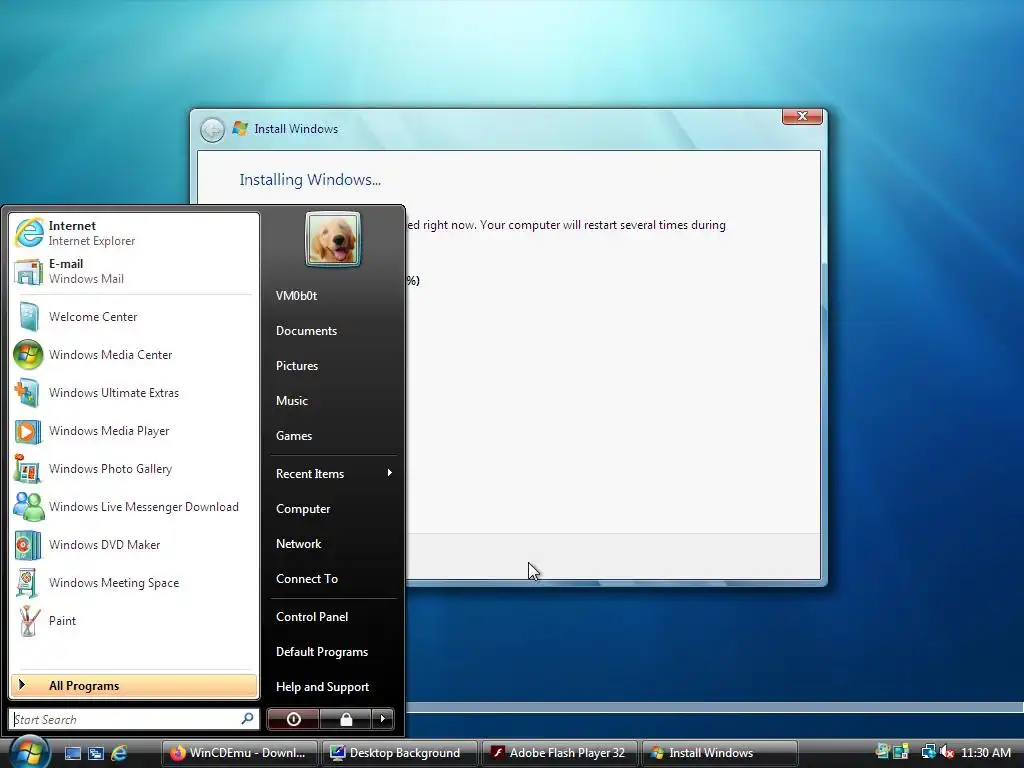Click the Start orb button

click(x=28, y=751)
